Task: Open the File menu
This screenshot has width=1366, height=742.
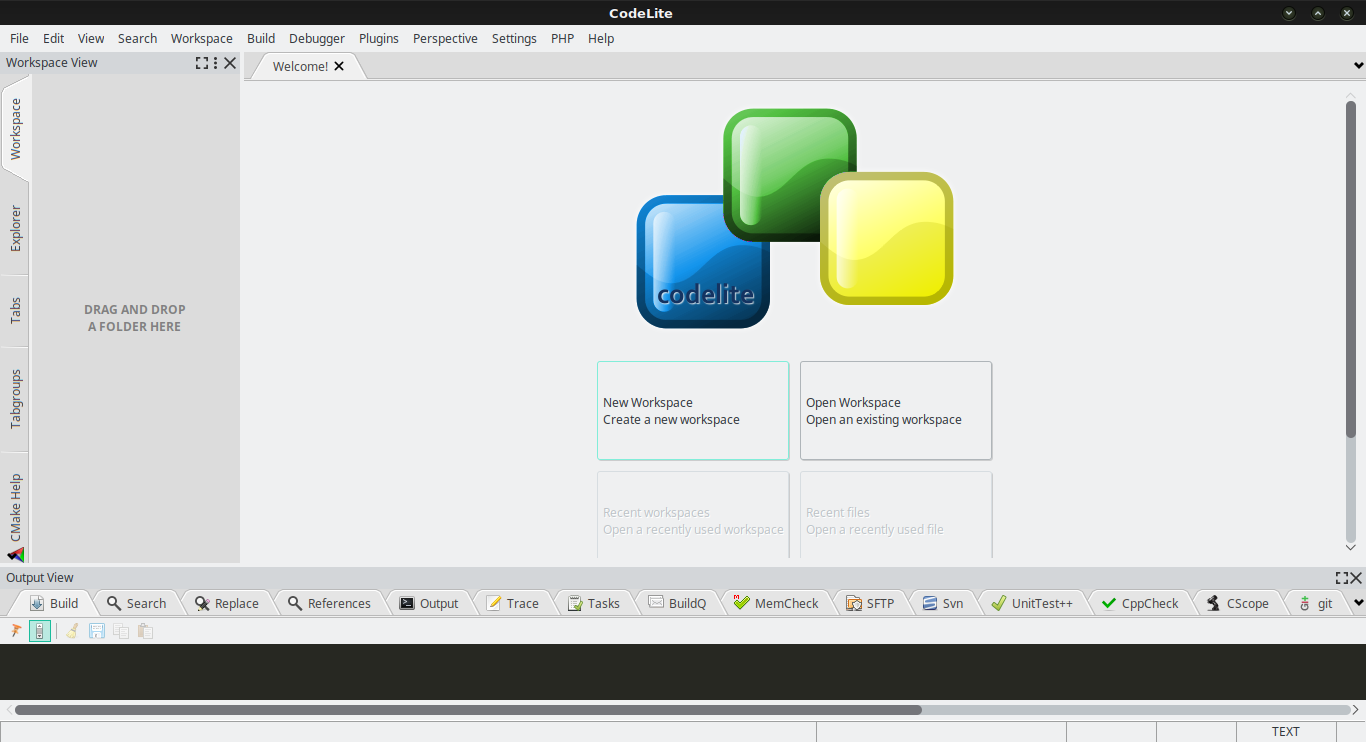Action: 19,38
